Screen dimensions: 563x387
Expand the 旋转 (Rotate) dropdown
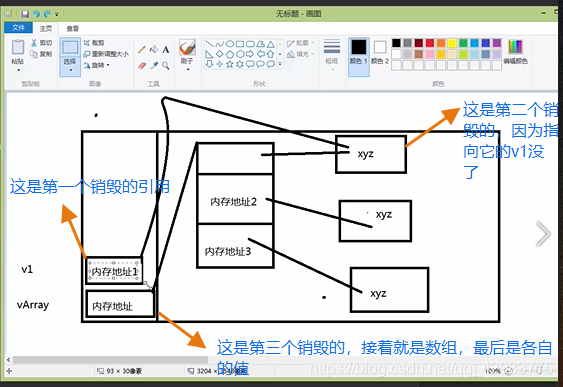(x=97, y=65)
